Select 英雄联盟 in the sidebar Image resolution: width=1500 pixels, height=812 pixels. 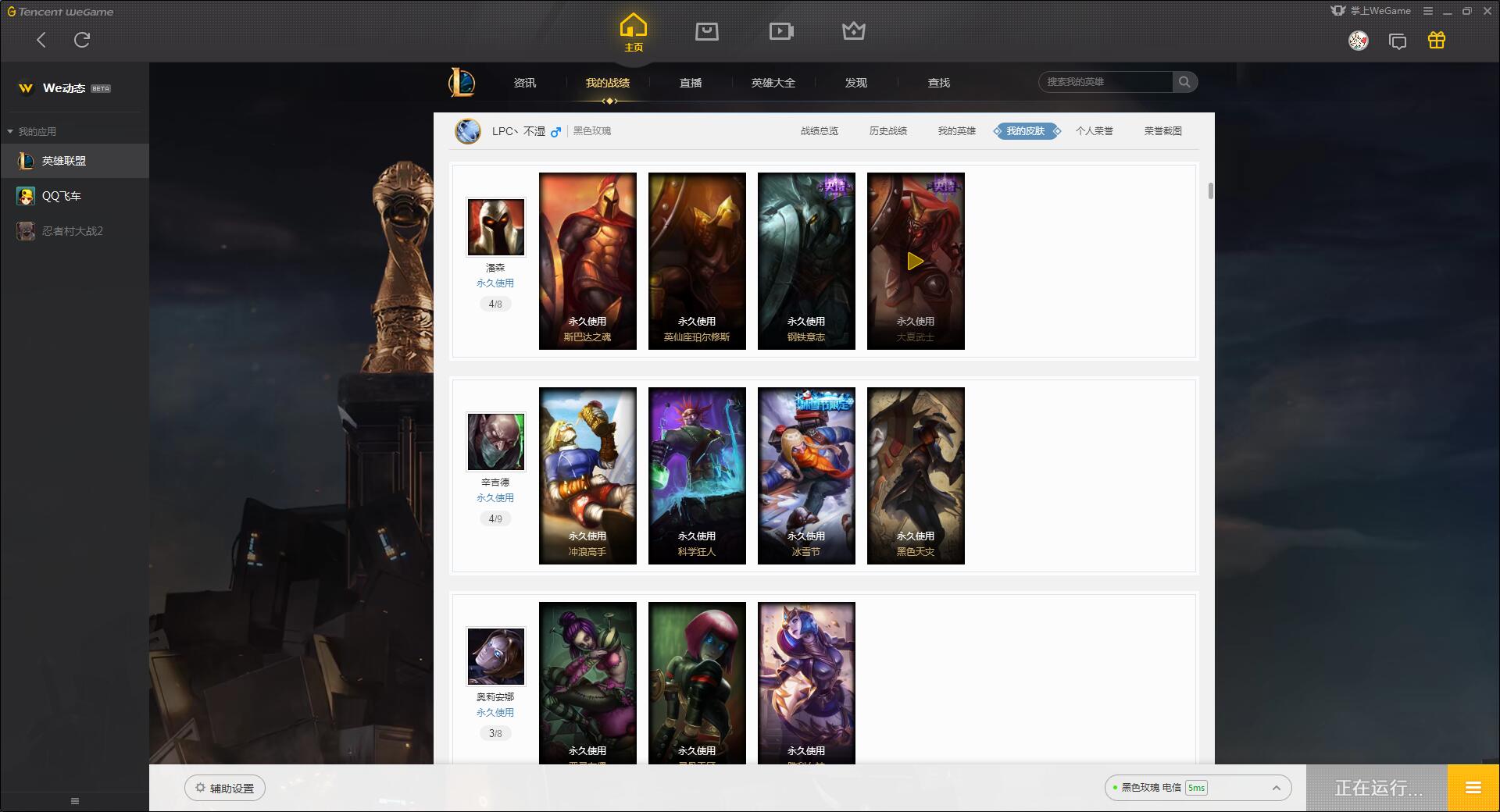coord(74,161)
